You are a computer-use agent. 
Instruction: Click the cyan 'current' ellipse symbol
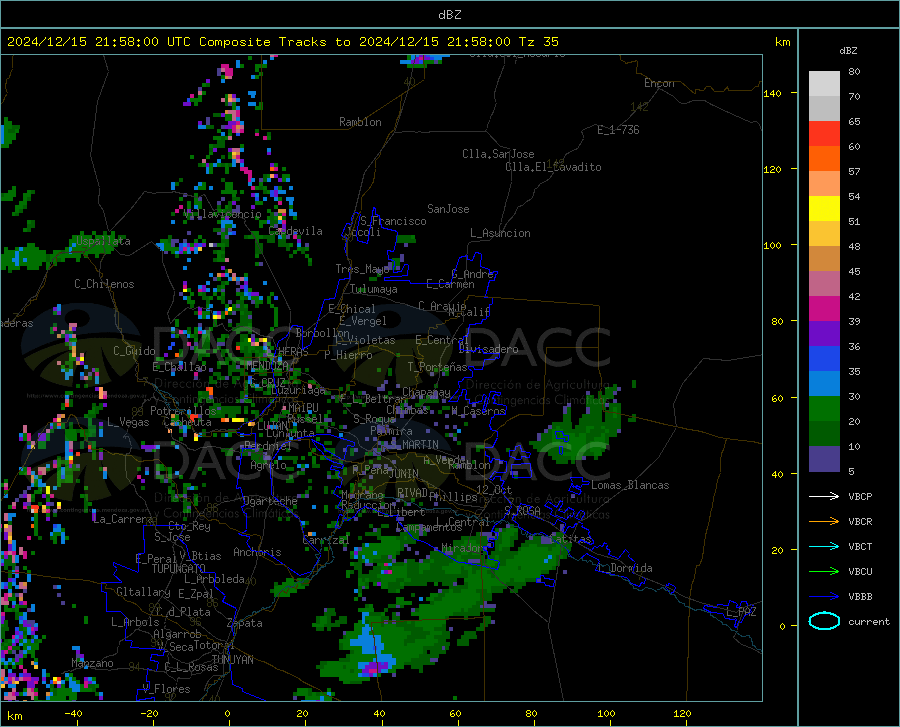tap(824, 621)
